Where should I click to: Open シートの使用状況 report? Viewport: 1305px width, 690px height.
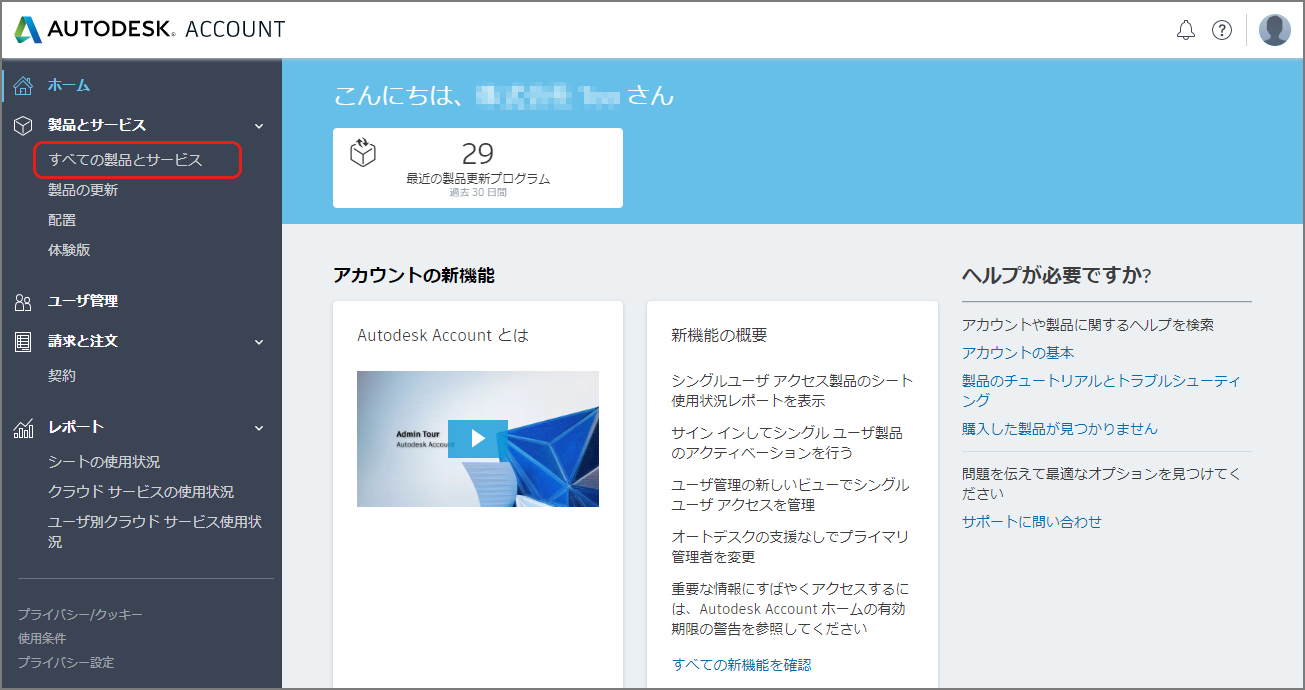[x=104, y=462]
